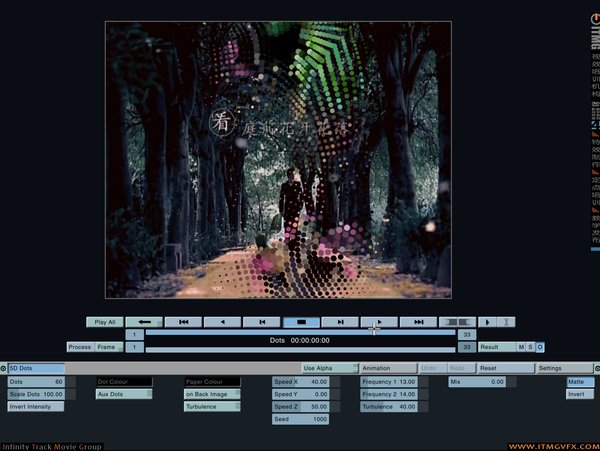Click the X icon in playback bar
The width and height of the screenshot is (600, 451).
tap(506, 322)
